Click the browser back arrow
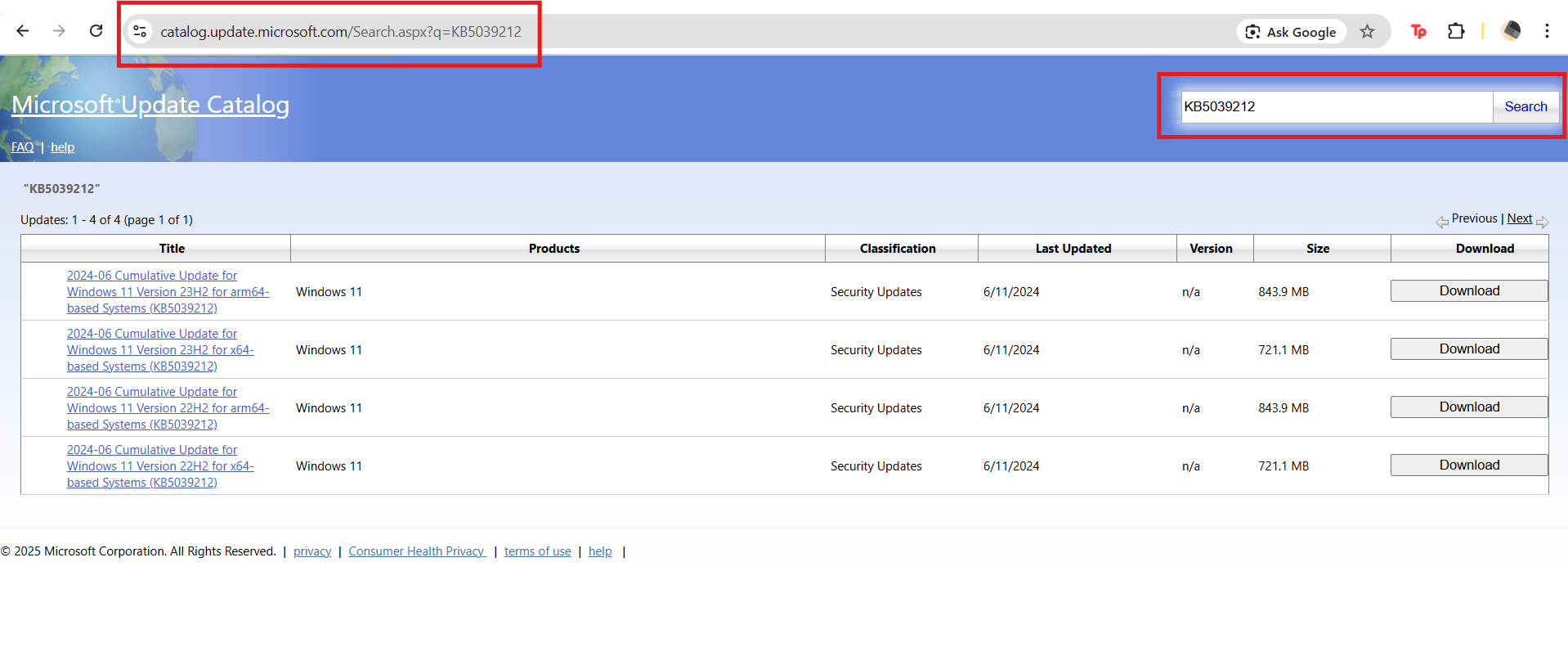 [x=23, y=31]
